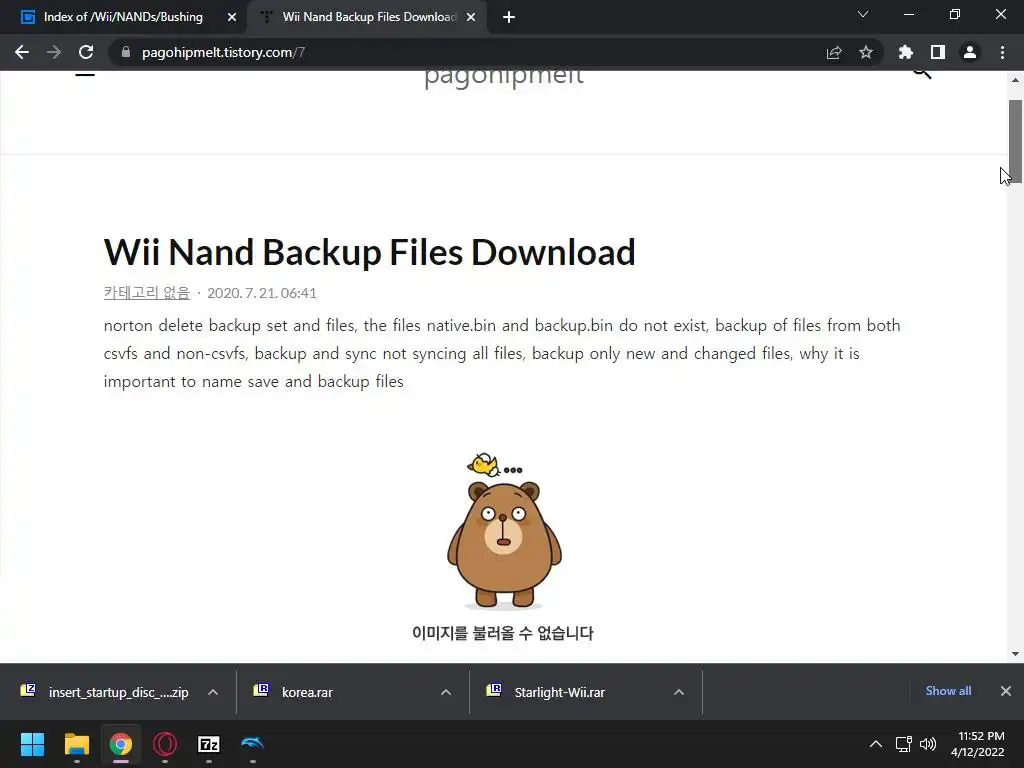Open downloaded Starlight-Wii.rar file
The height and width of the screenshot is (768, 1024).
[546, 692]
